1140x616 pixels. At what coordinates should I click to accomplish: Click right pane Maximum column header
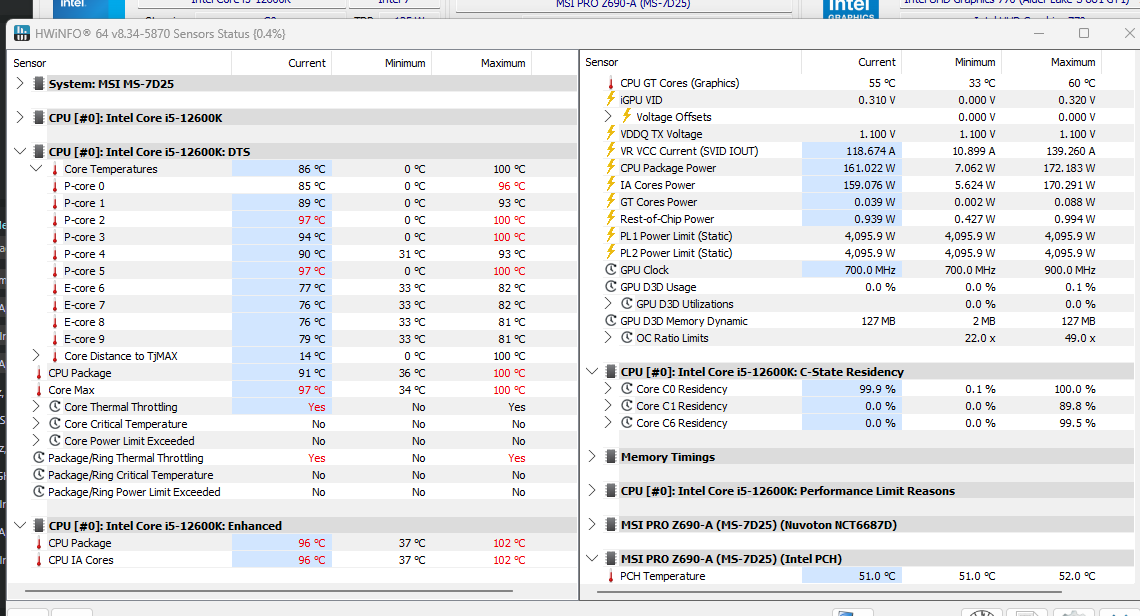(1051, 63)
